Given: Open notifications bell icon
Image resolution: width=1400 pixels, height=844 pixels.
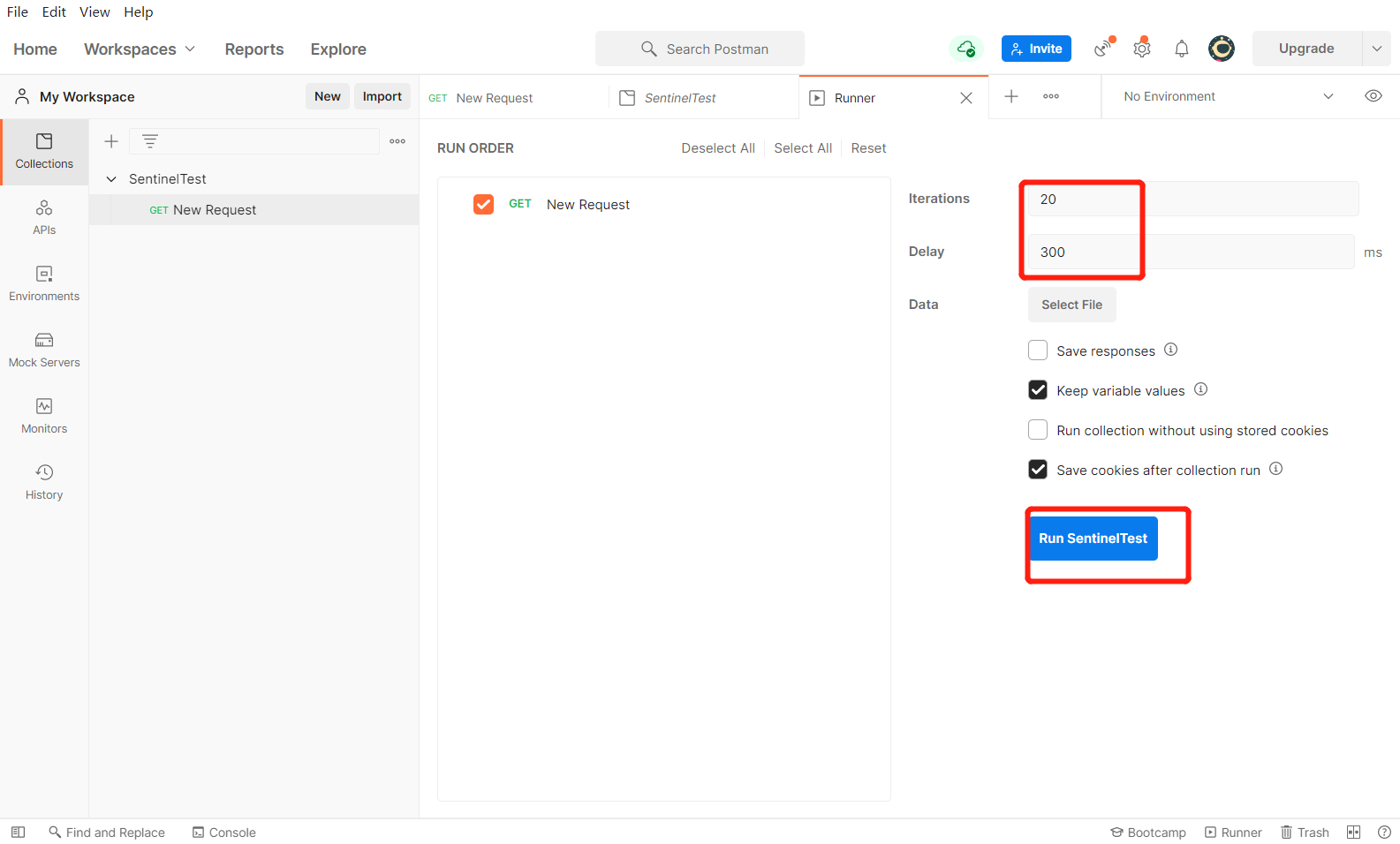Looking at the screenshot, I should (1182, 49).
